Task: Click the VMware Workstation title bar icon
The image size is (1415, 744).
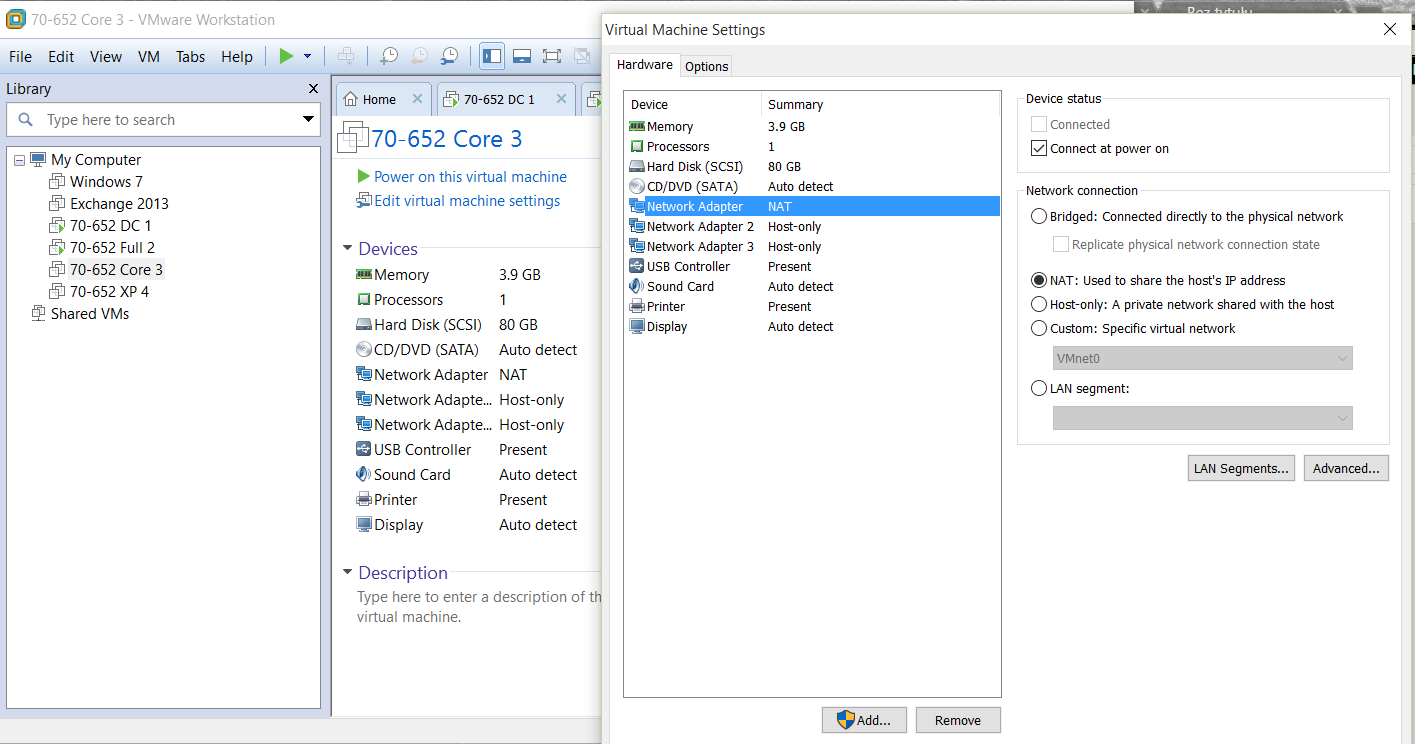Action: pyautogui.click(x=15, y=19)
